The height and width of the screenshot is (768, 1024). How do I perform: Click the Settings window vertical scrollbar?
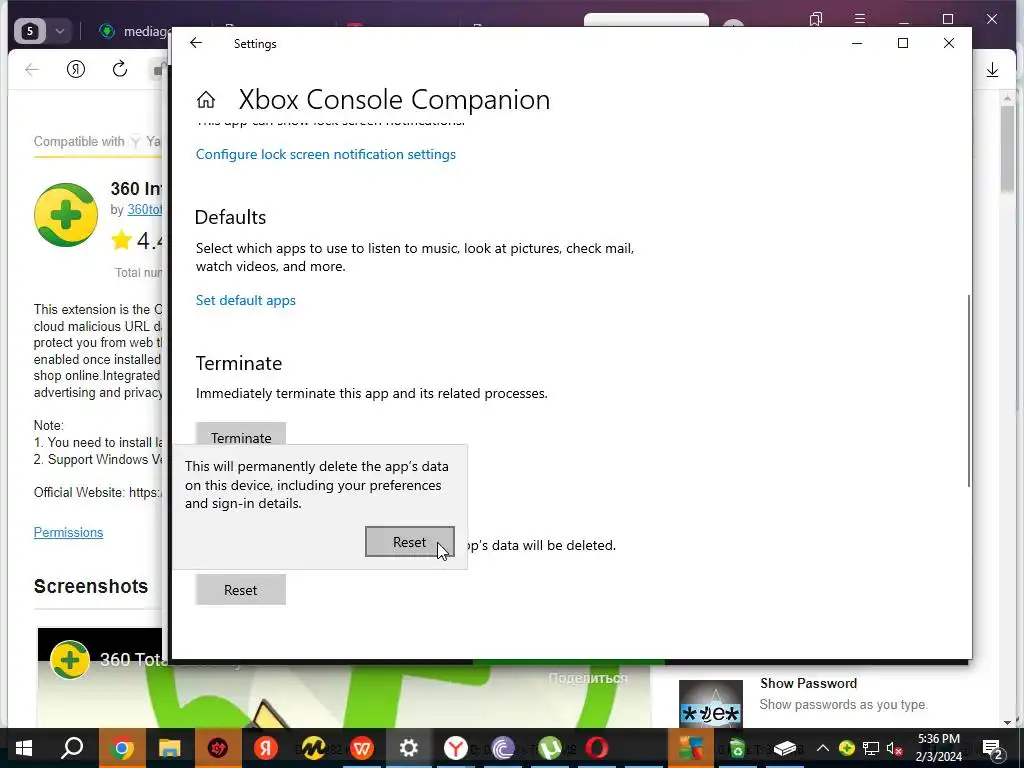click(x=968, y=390)
